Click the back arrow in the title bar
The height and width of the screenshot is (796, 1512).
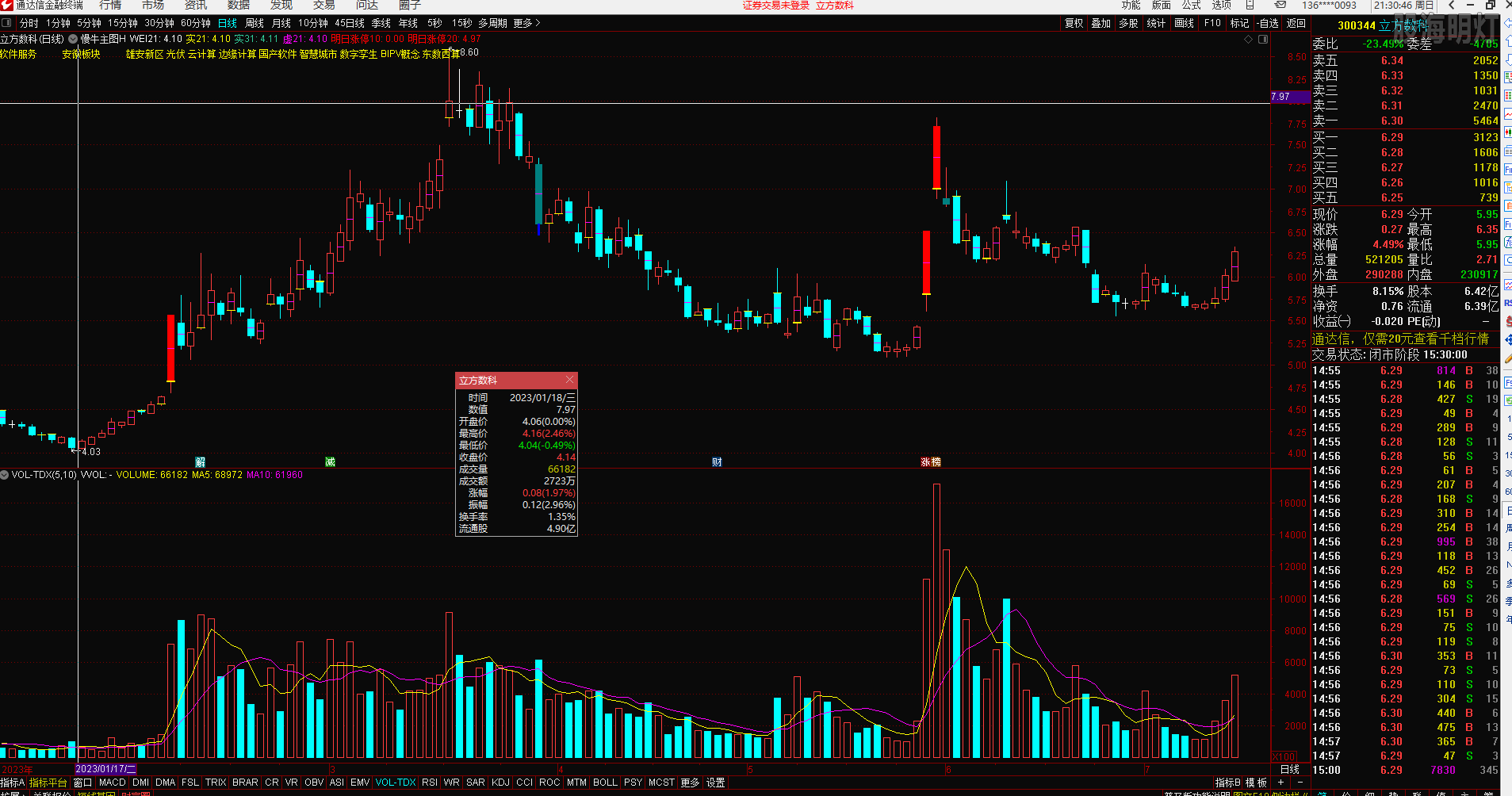point(1452,5)
